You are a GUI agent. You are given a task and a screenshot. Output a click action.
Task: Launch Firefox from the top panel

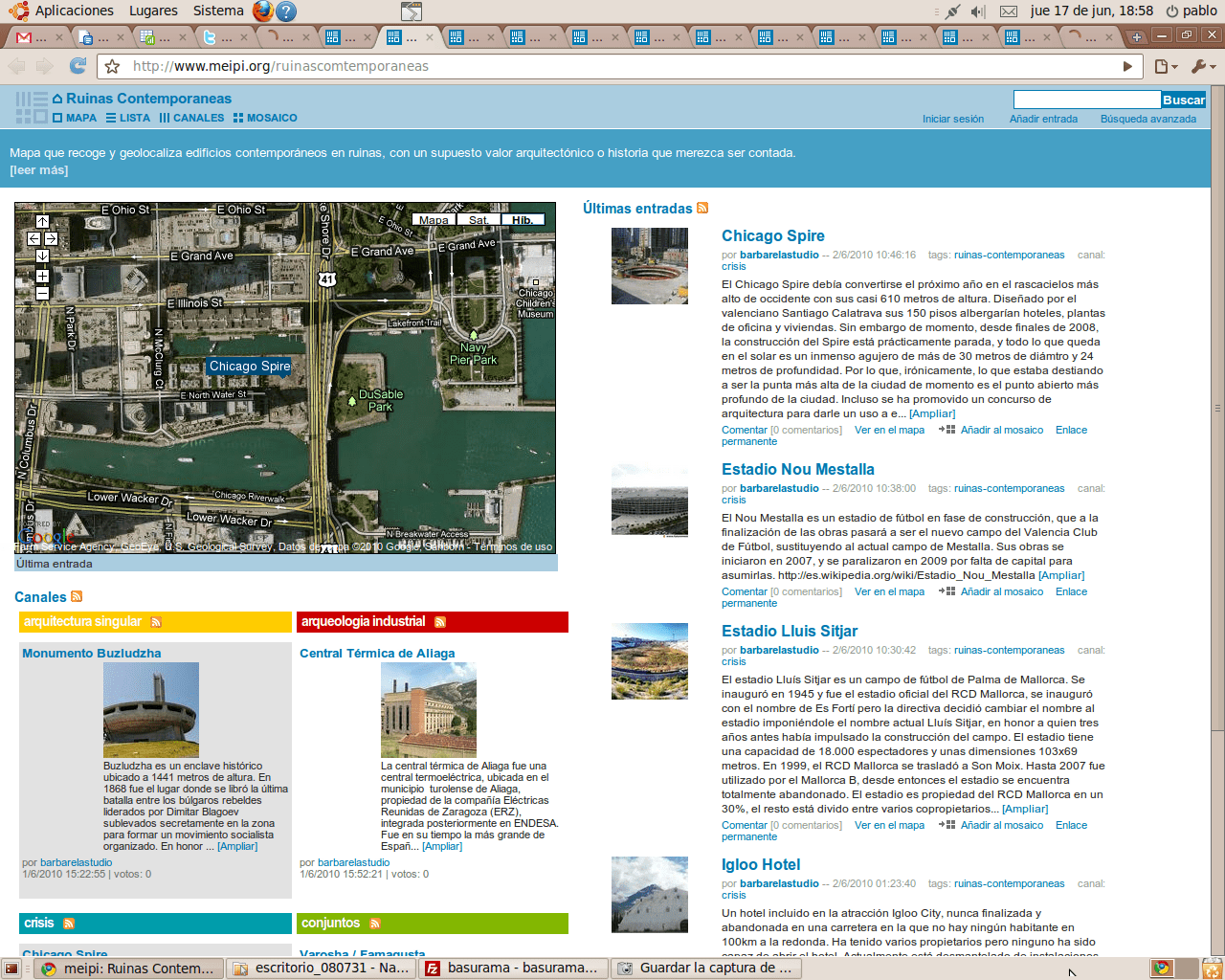tap(262, 11)
